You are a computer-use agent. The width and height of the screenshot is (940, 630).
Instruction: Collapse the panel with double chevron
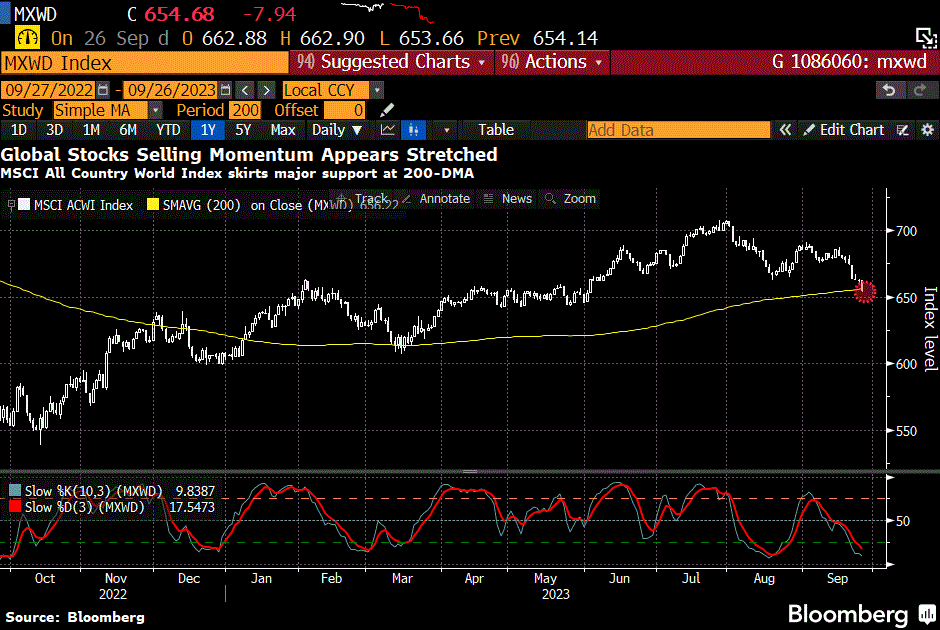[785, 129]
